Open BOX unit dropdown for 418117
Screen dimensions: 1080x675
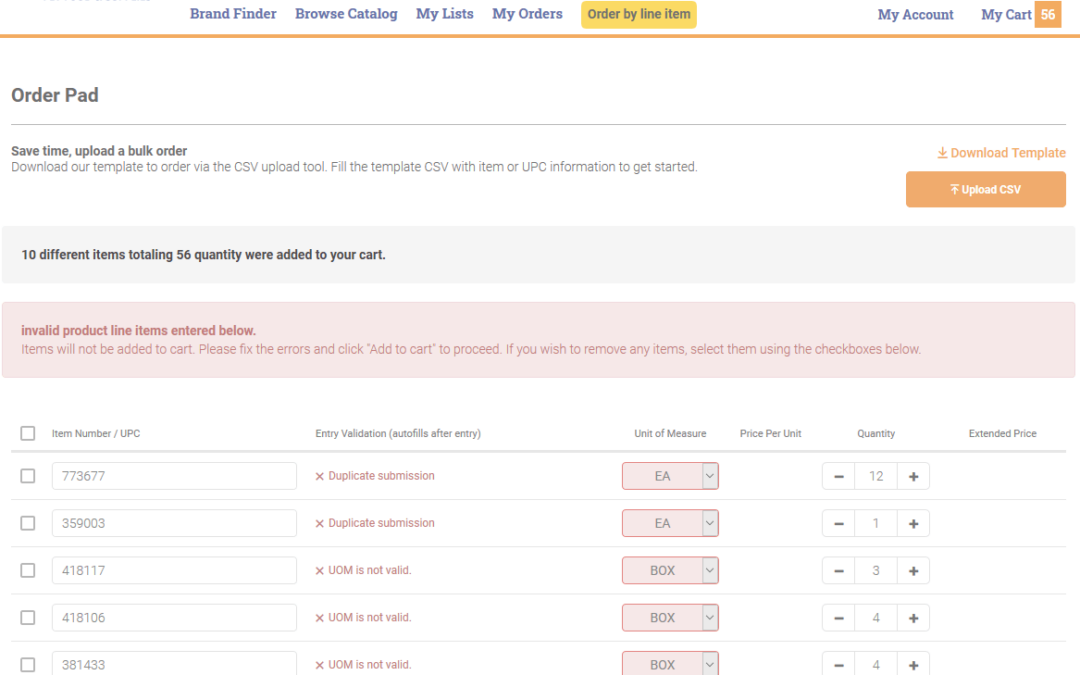670,570
